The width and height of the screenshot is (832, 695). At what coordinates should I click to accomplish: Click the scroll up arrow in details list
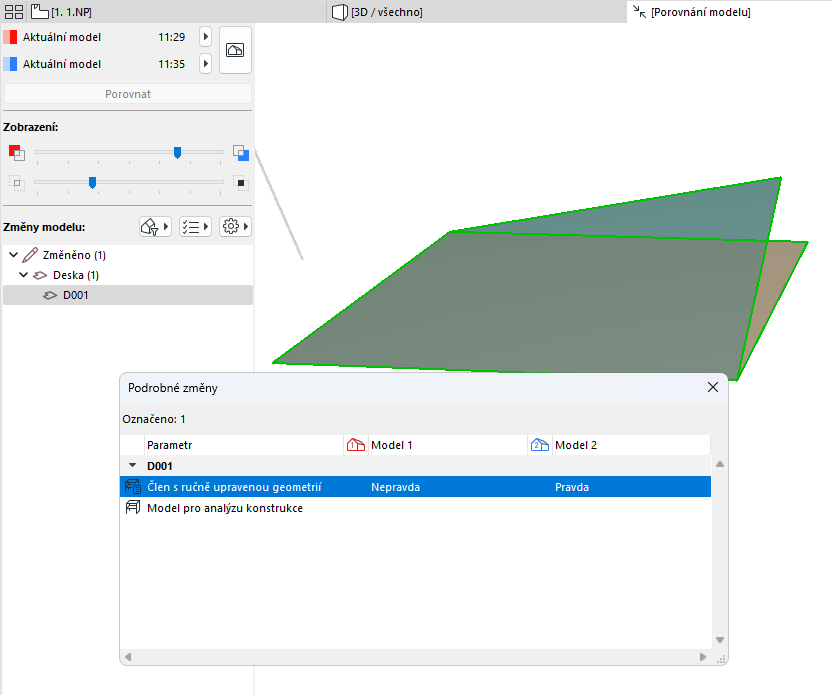720,464
